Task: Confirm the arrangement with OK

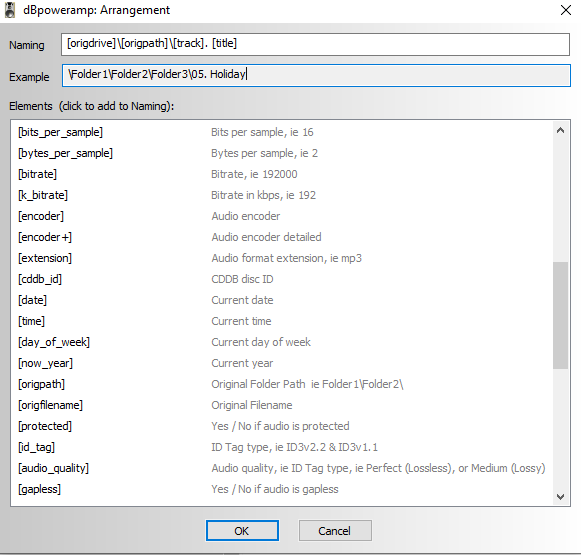Action: [242, 531]
